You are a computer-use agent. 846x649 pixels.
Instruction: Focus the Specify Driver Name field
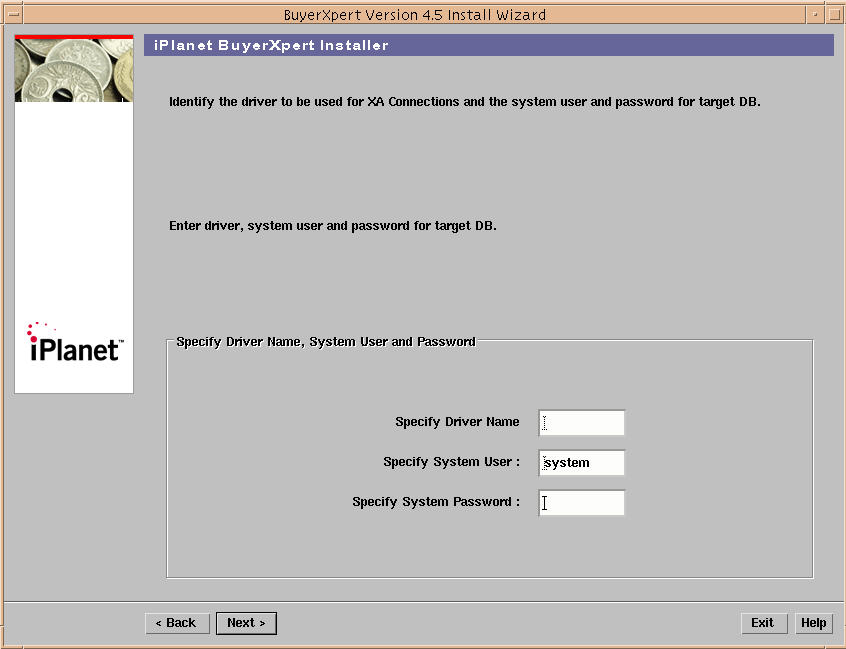pyautogui.click(x=582, y=422)
